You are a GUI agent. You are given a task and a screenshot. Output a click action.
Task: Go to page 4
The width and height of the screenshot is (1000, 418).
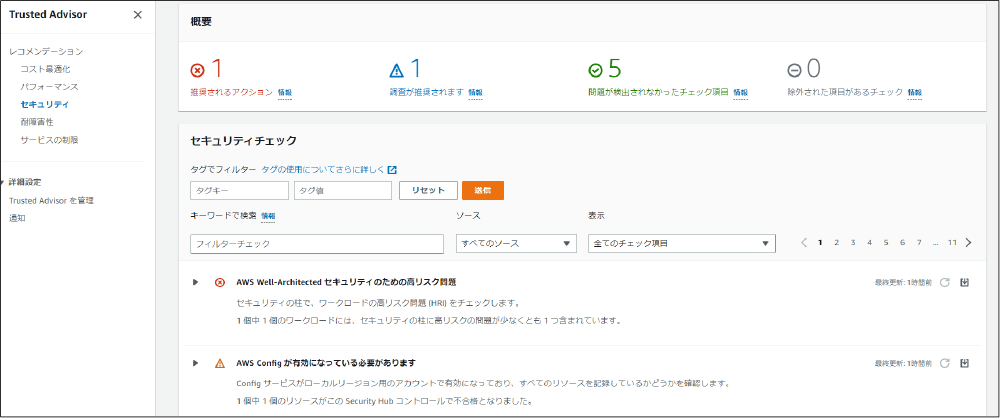pos(869,243)
